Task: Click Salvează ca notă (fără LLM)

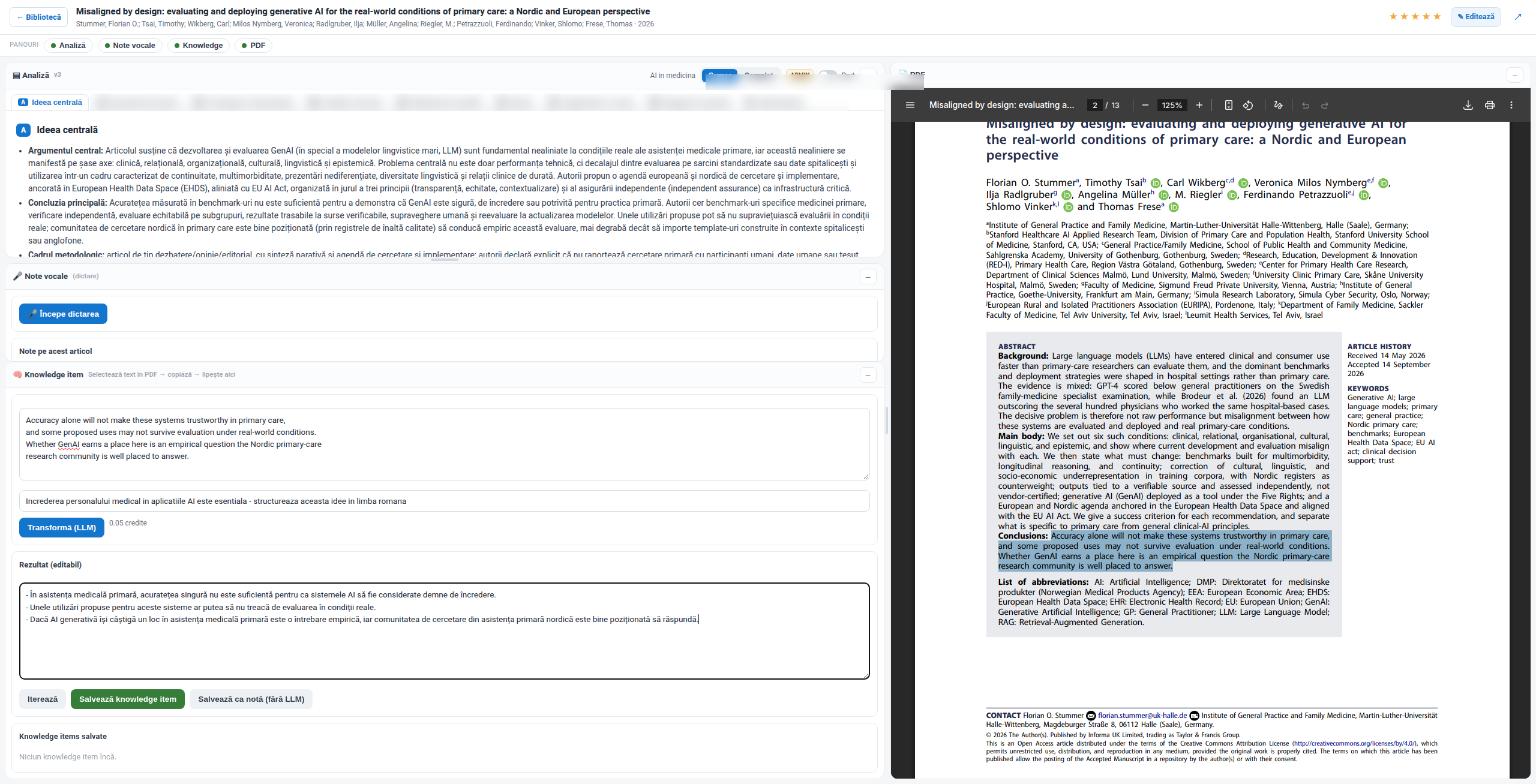Action: point(251,699)
